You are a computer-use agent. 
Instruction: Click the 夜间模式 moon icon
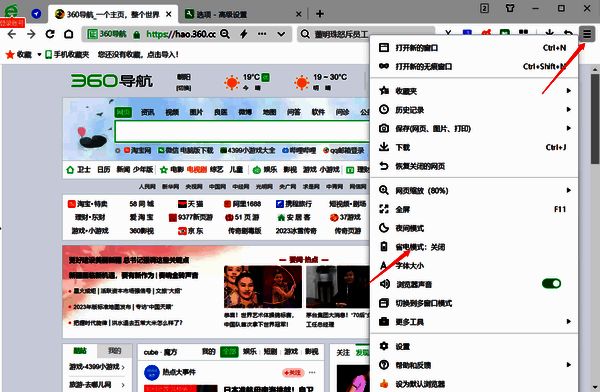384,228
